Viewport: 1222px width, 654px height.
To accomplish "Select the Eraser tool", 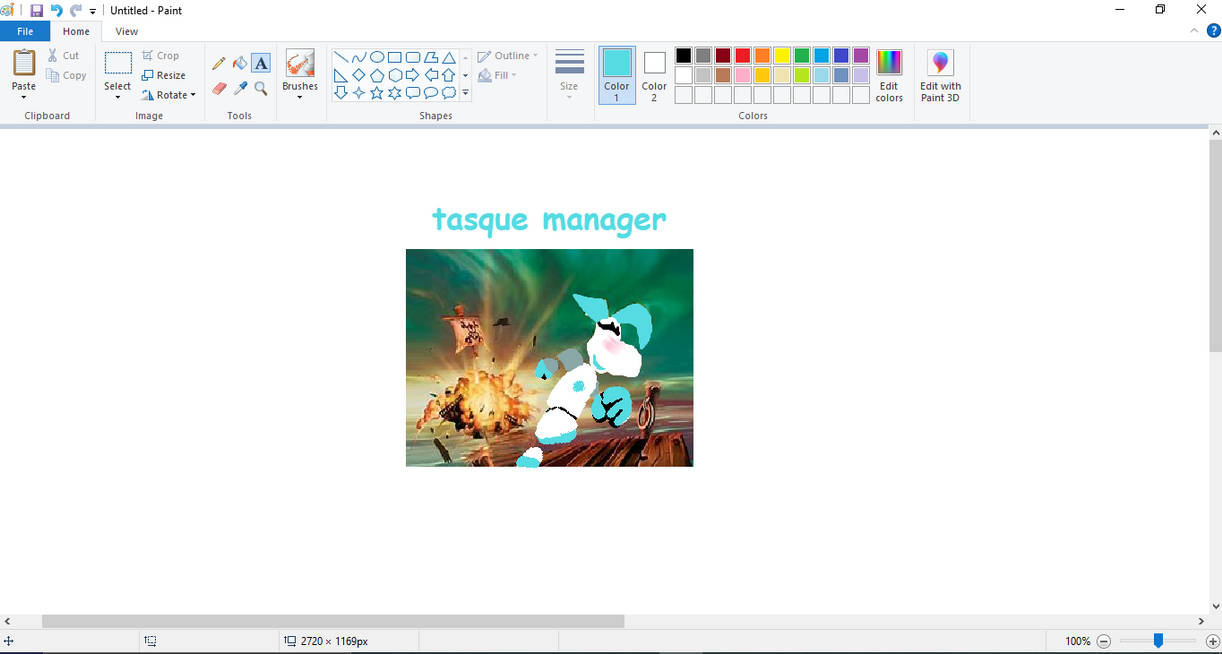I will (219, 88).
